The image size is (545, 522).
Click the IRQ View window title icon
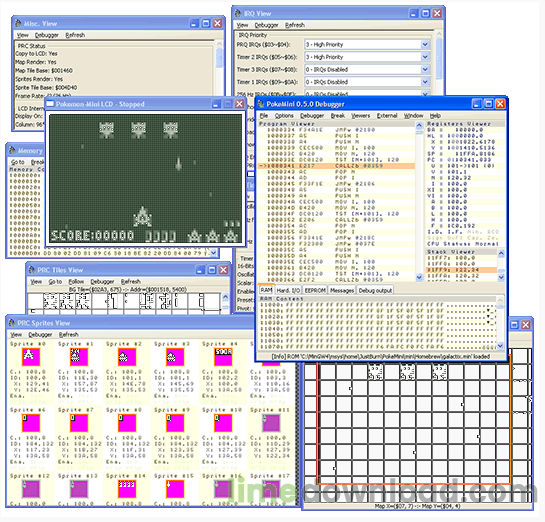coord(238,14)
